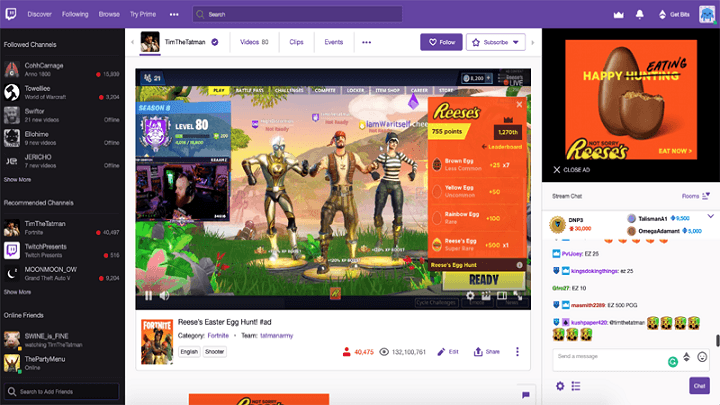The height and width of the screenshot is (405, 720).
Task: Go to Browse in top navigation
Action: click(x=109, y=14)
